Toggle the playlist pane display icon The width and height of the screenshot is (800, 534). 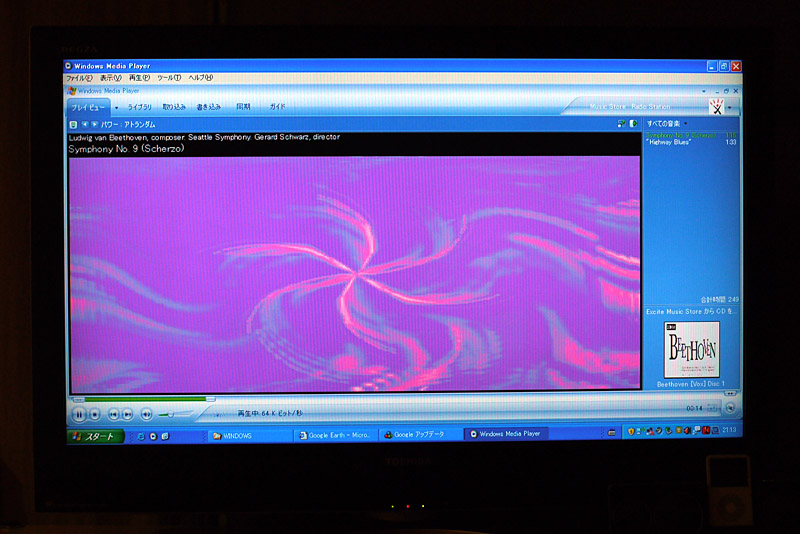pyautogui.click(x=632, y=124)
